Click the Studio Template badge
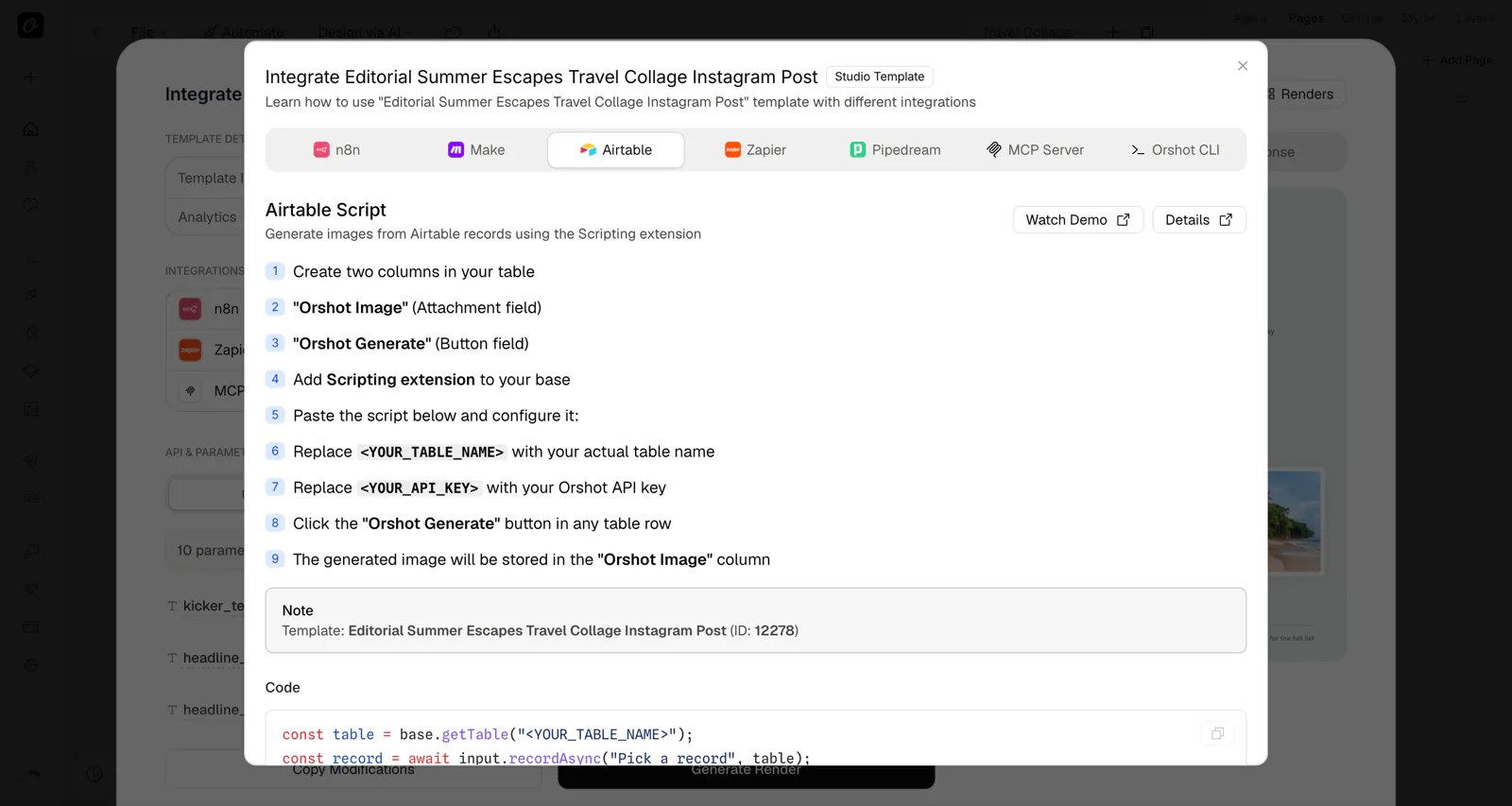The height and width of the screenshot is (806, 1512). (x=880, y=77)
